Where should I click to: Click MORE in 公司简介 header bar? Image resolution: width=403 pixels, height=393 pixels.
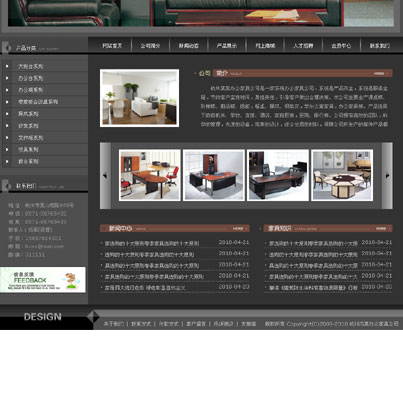point(380,73)
